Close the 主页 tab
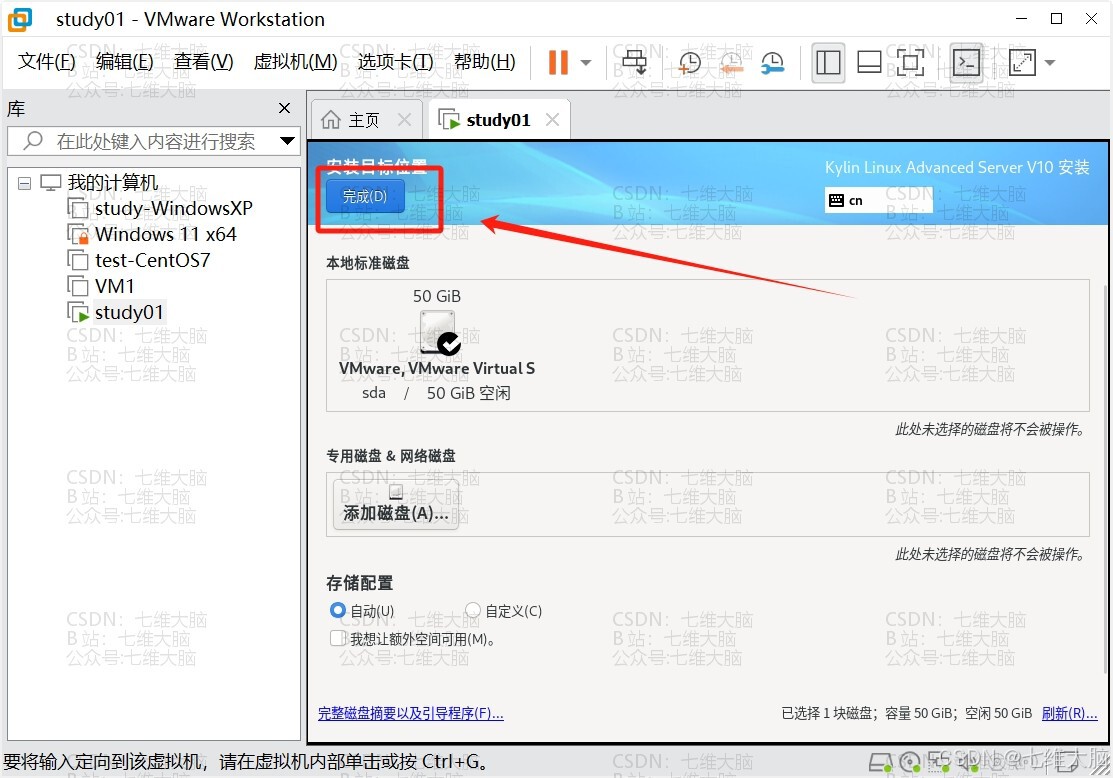The image size is (1113, 778). pos(404,120)
